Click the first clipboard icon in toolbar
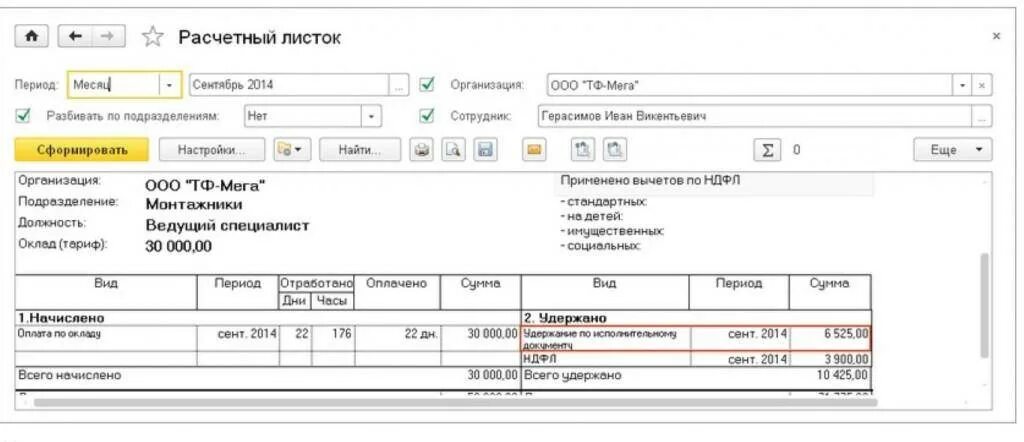Viewport: 1024px width, 442px height. pyautogui.click(x=583, y=150)
